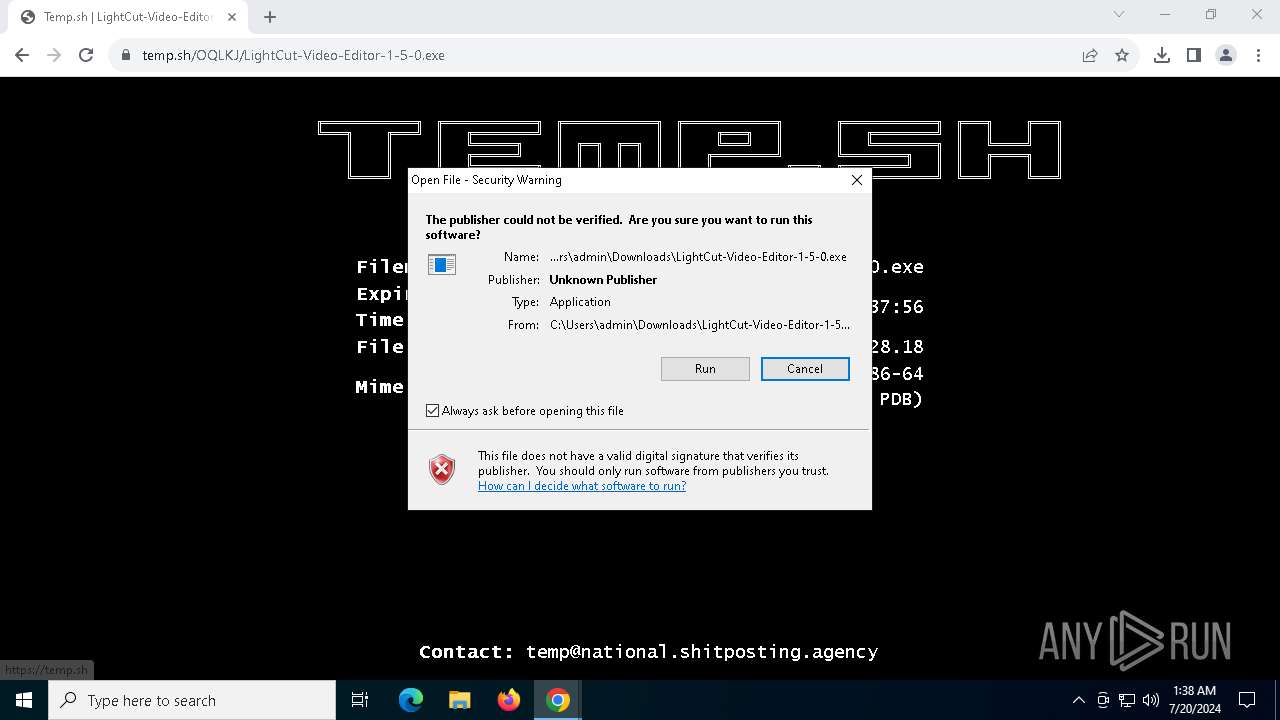The height and width of the screenshot is (720, 1280).
Task: Click the browser forward arrow
Action: [54, 55]
